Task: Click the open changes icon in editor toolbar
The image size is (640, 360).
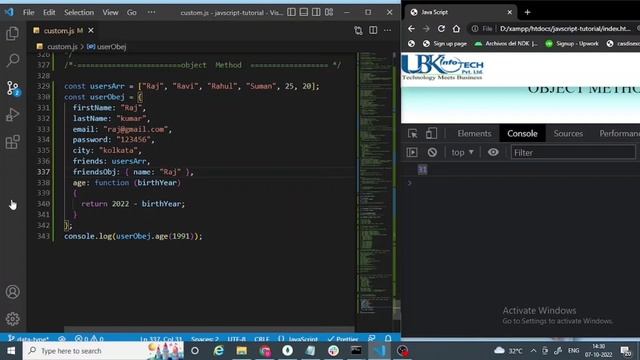Action: coord(358,31)
